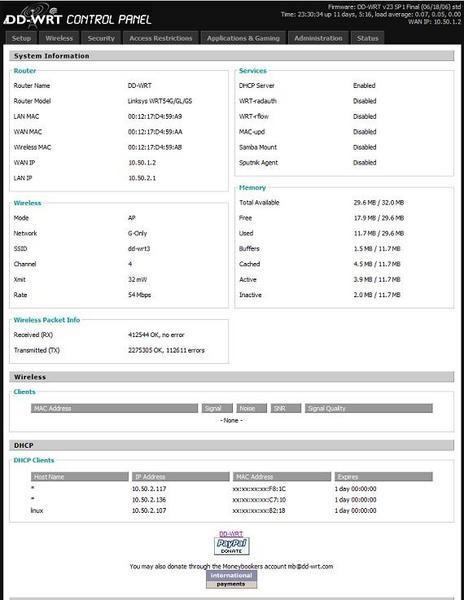The width and height of the screenshot is (464, 600).
Task: Click the Free memory value 17.9 MB
Action: (379, 218)
